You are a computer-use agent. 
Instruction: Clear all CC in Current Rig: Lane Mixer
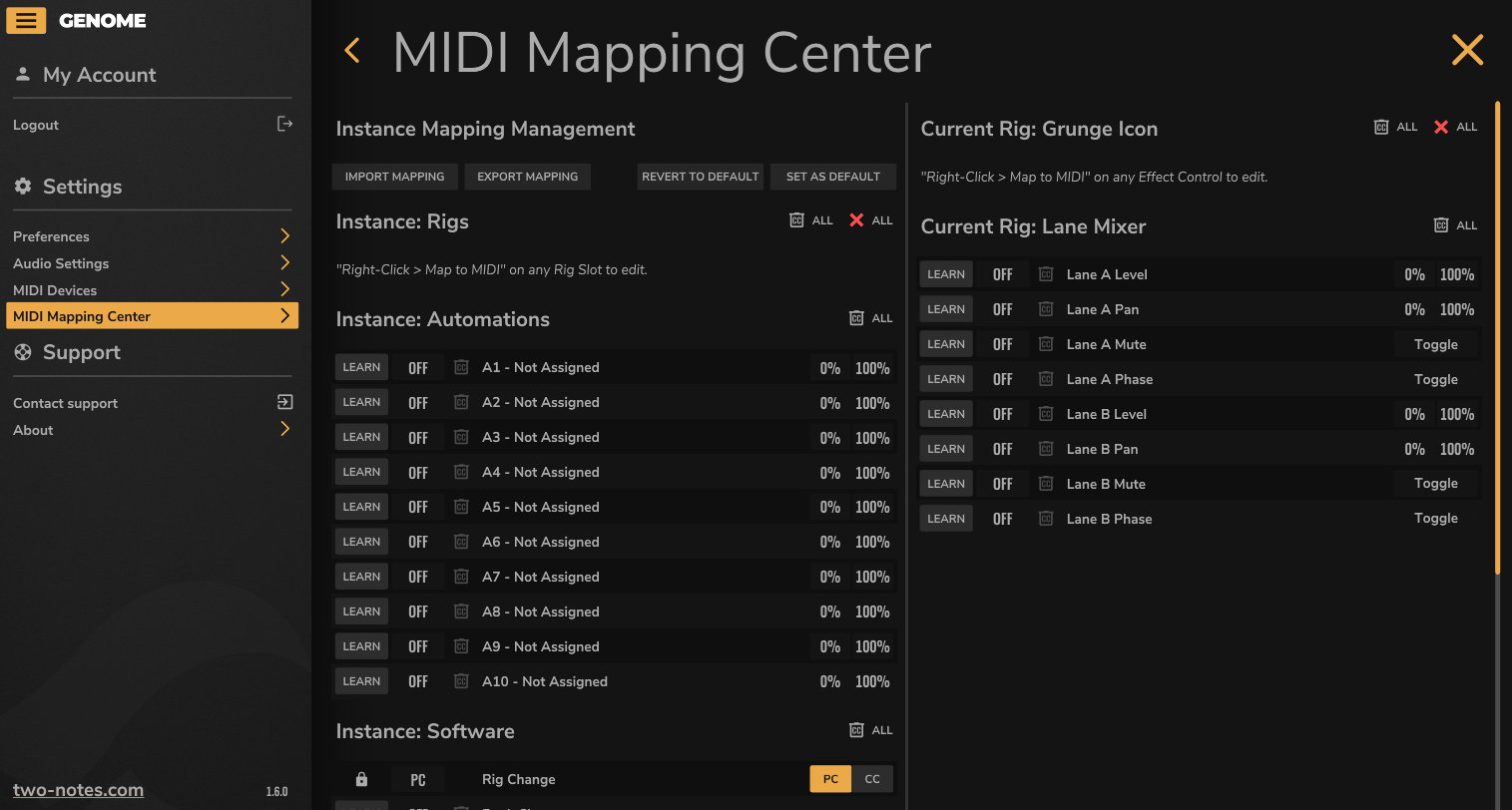[1454, 225]
